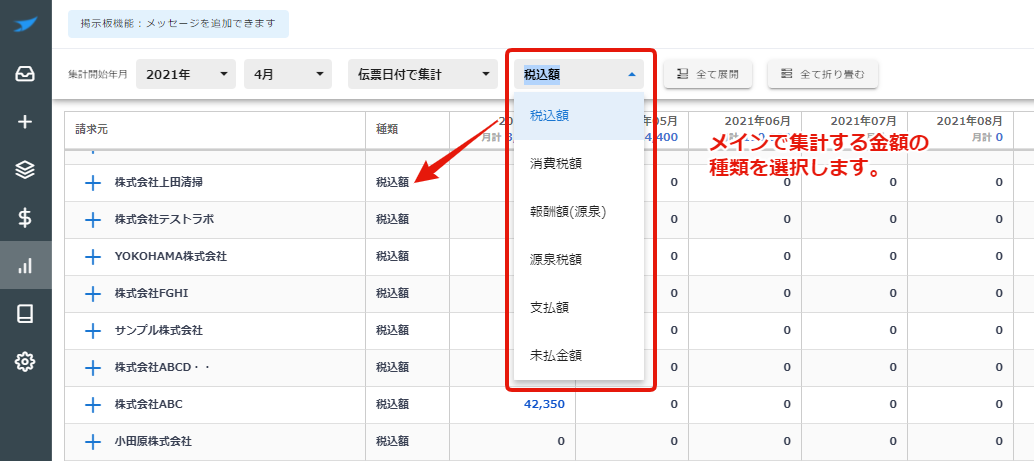The height and width of the screenshot is (461, 1034).
Task: Click the plus add sidebar icon
Action: tap(25, 122)
